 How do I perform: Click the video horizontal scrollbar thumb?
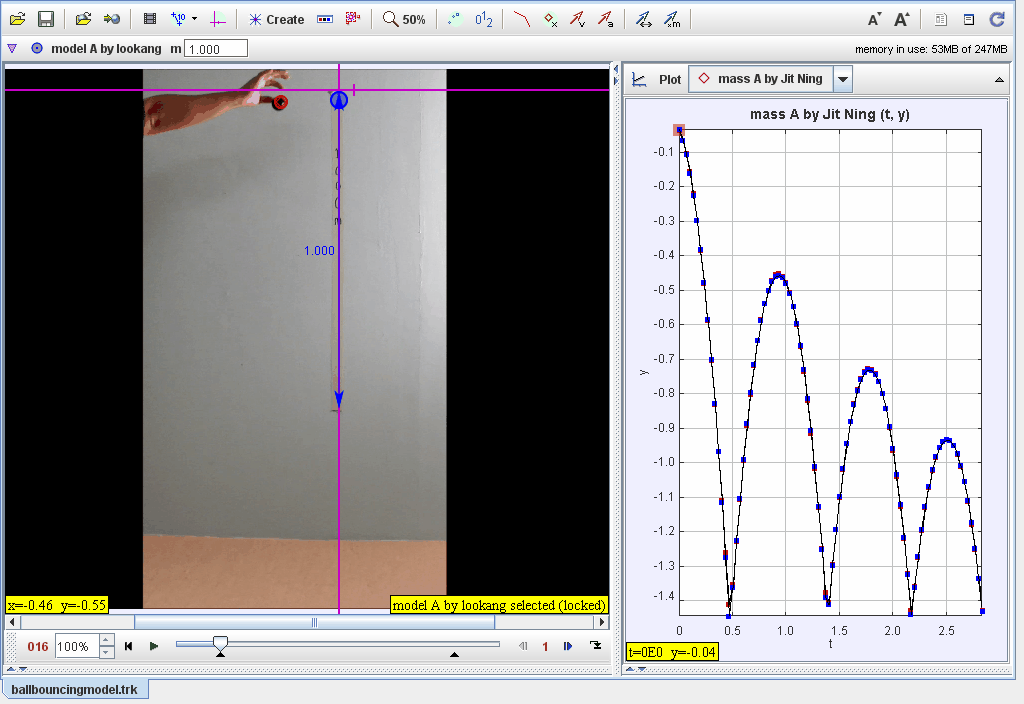point(314,622)
